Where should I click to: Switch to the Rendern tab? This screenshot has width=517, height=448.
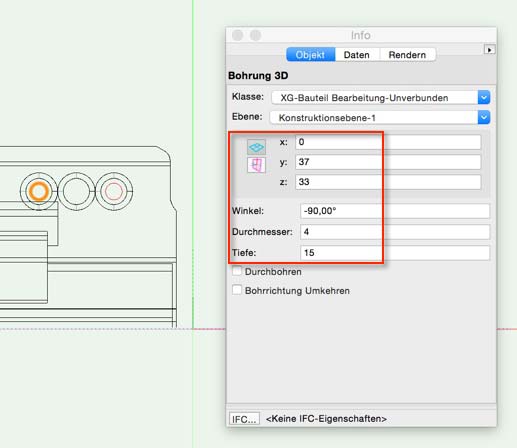[407, 55]
